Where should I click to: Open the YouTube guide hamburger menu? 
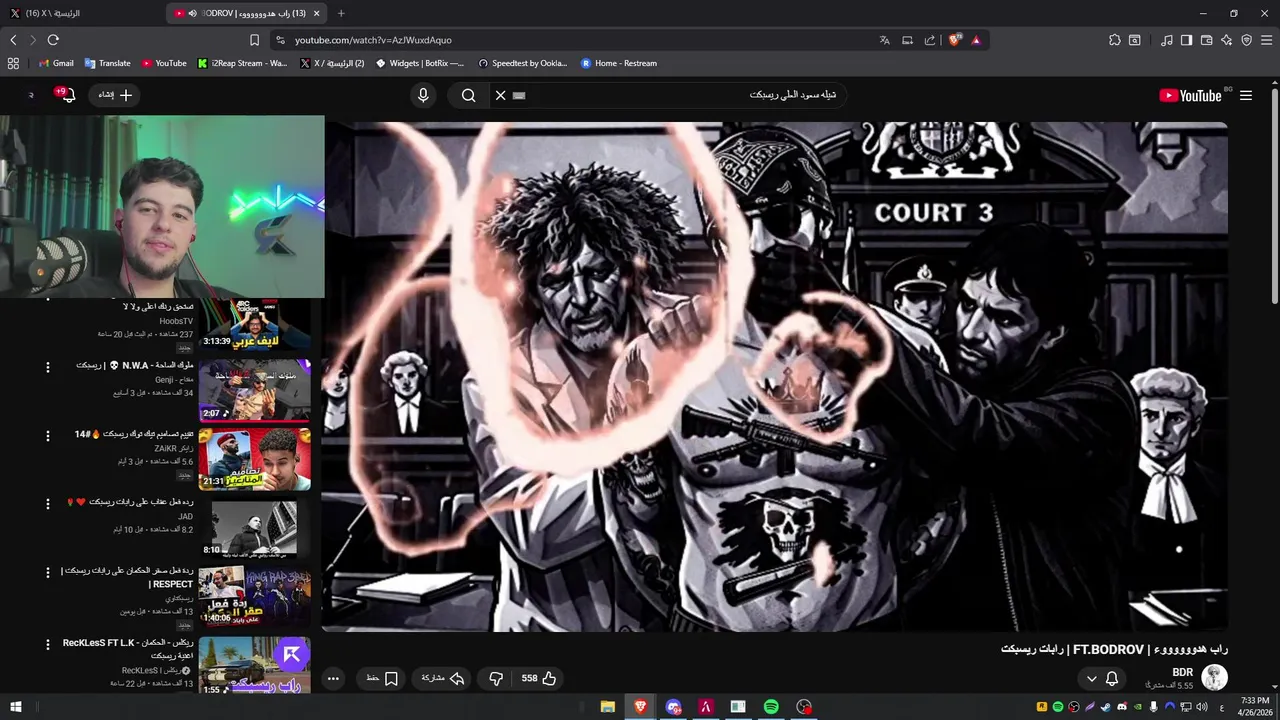(x=1246, y=95)
